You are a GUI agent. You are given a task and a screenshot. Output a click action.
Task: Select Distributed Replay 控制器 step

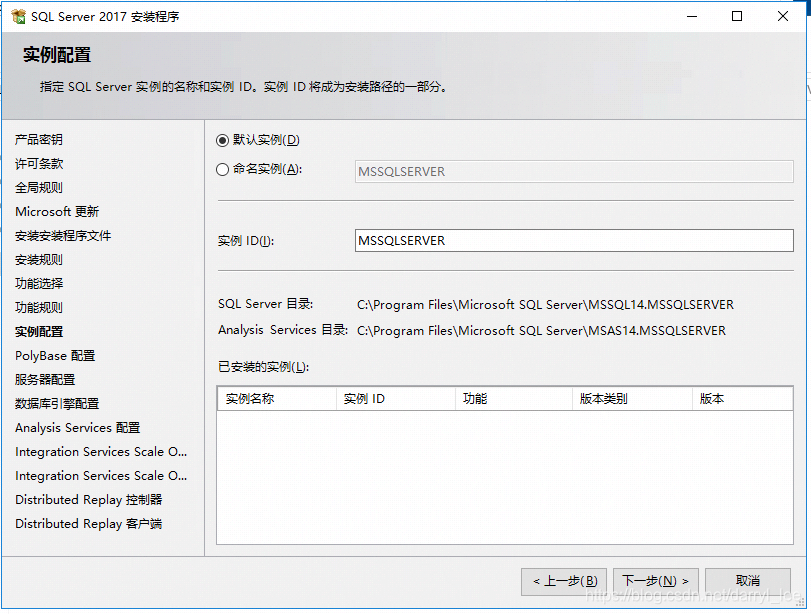(x=88, y=500)
